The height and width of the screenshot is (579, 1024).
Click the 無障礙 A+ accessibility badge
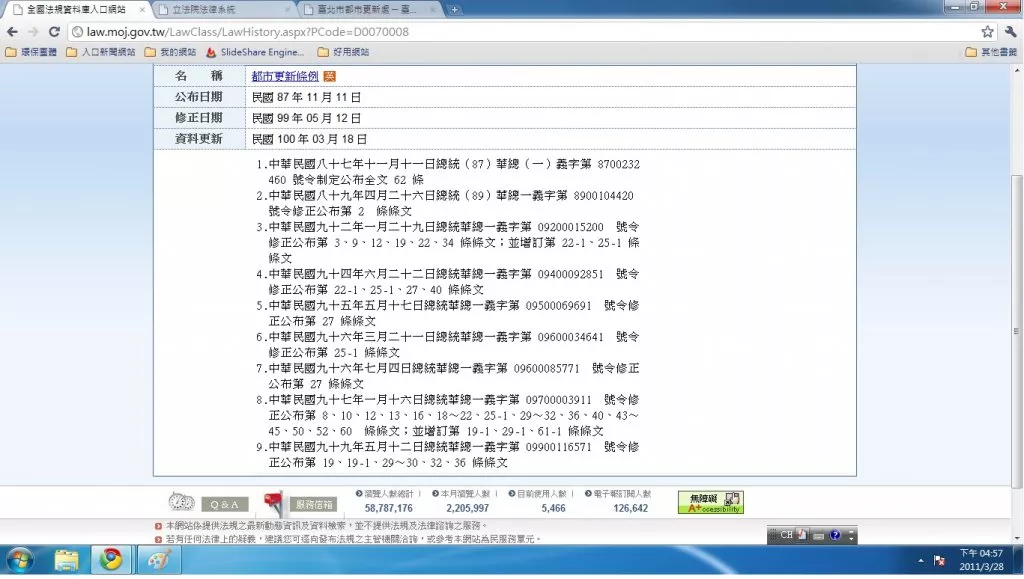click(711, 502)
